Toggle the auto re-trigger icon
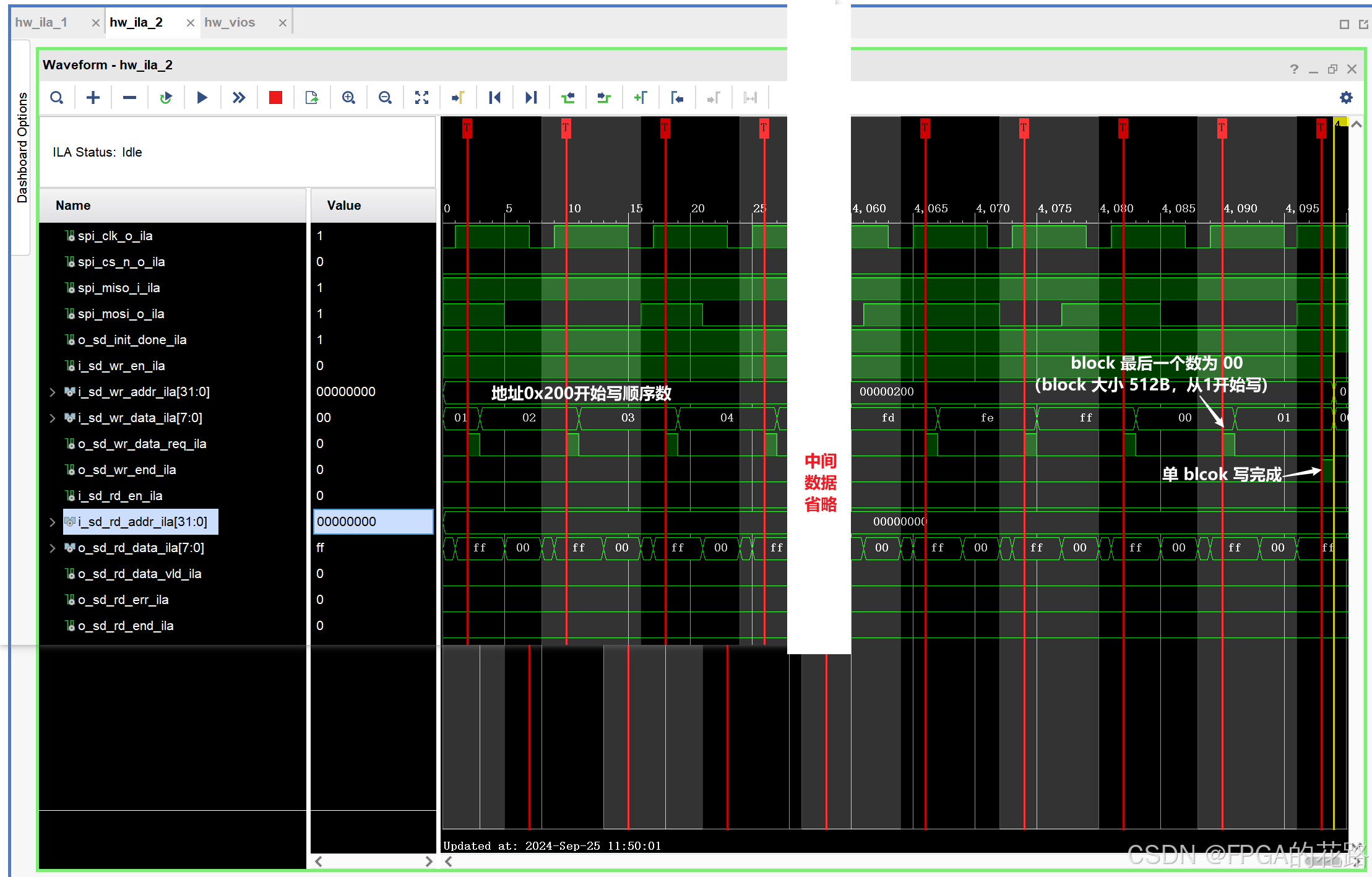Image resolution: width=1372 pixels, height=877 pixels. tap(165, 98)
